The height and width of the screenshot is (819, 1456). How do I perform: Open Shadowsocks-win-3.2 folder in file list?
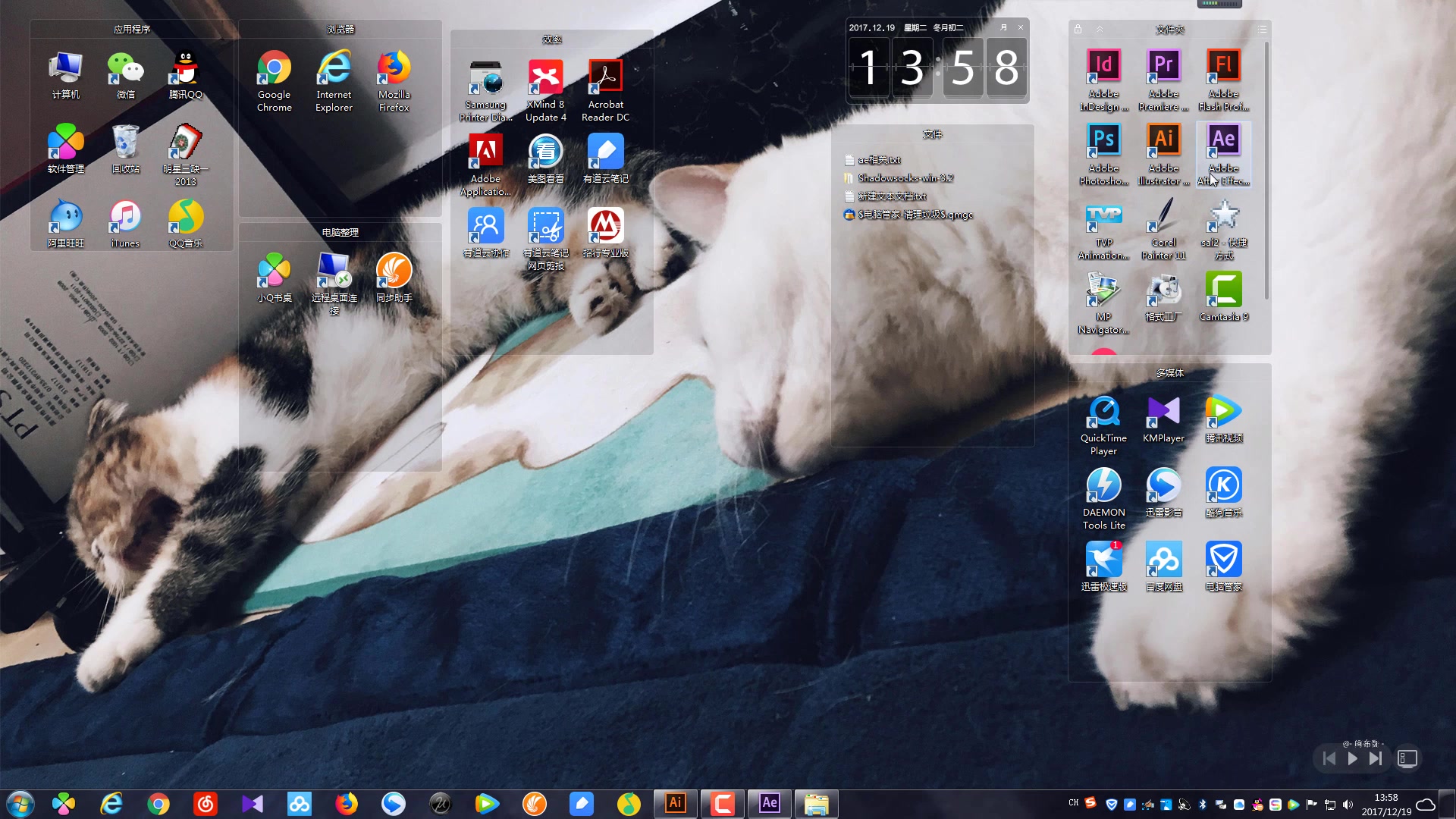905,178
